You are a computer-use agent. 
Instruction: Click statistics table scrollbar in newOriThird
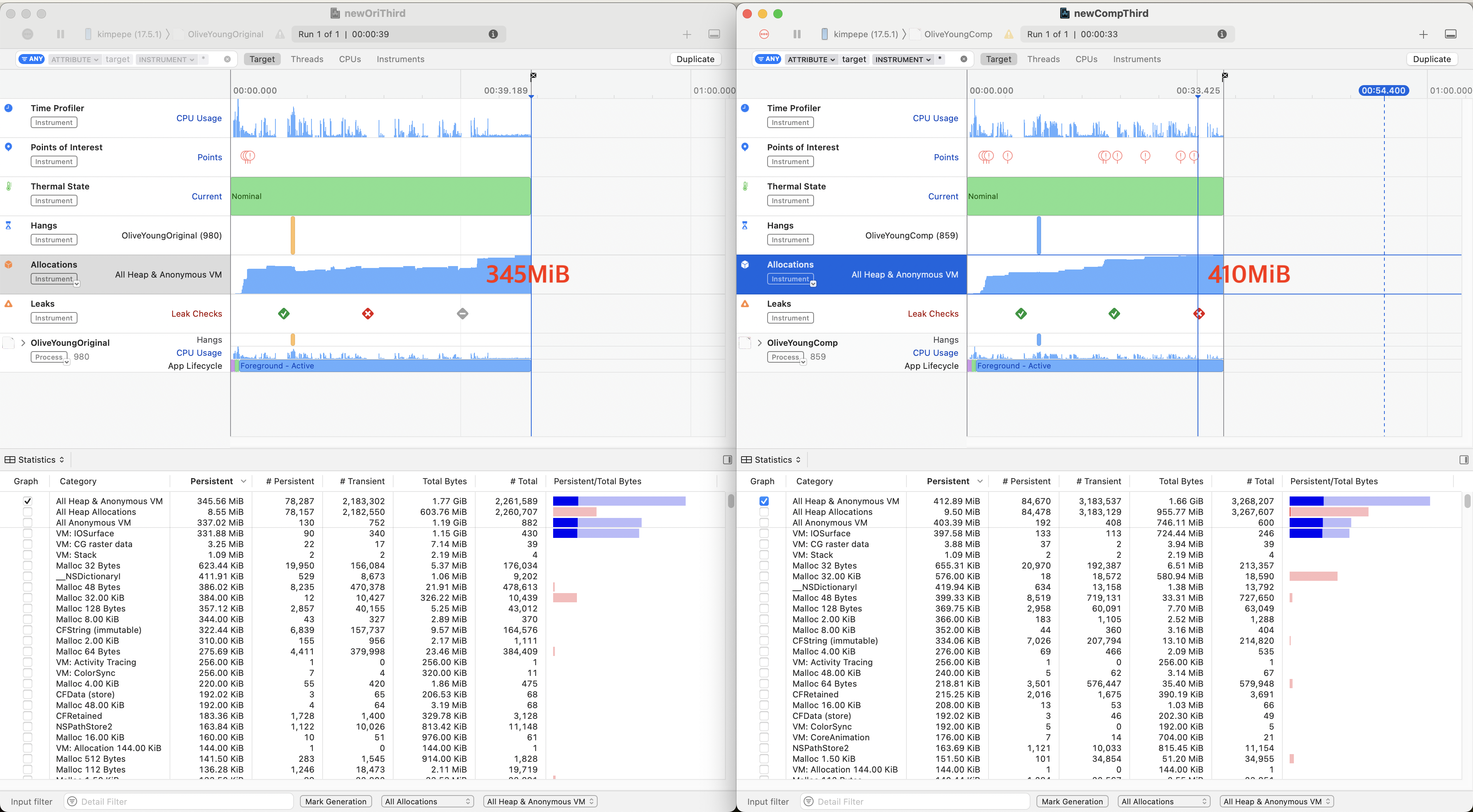coord(731,501)
